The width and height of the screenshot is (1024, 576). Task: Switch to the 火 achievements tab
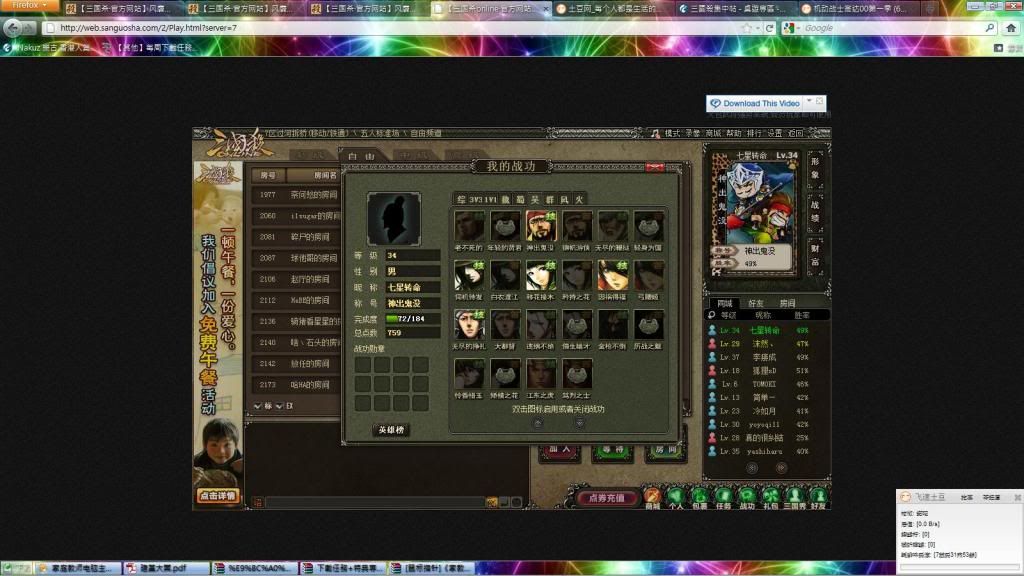click(579, 199)
